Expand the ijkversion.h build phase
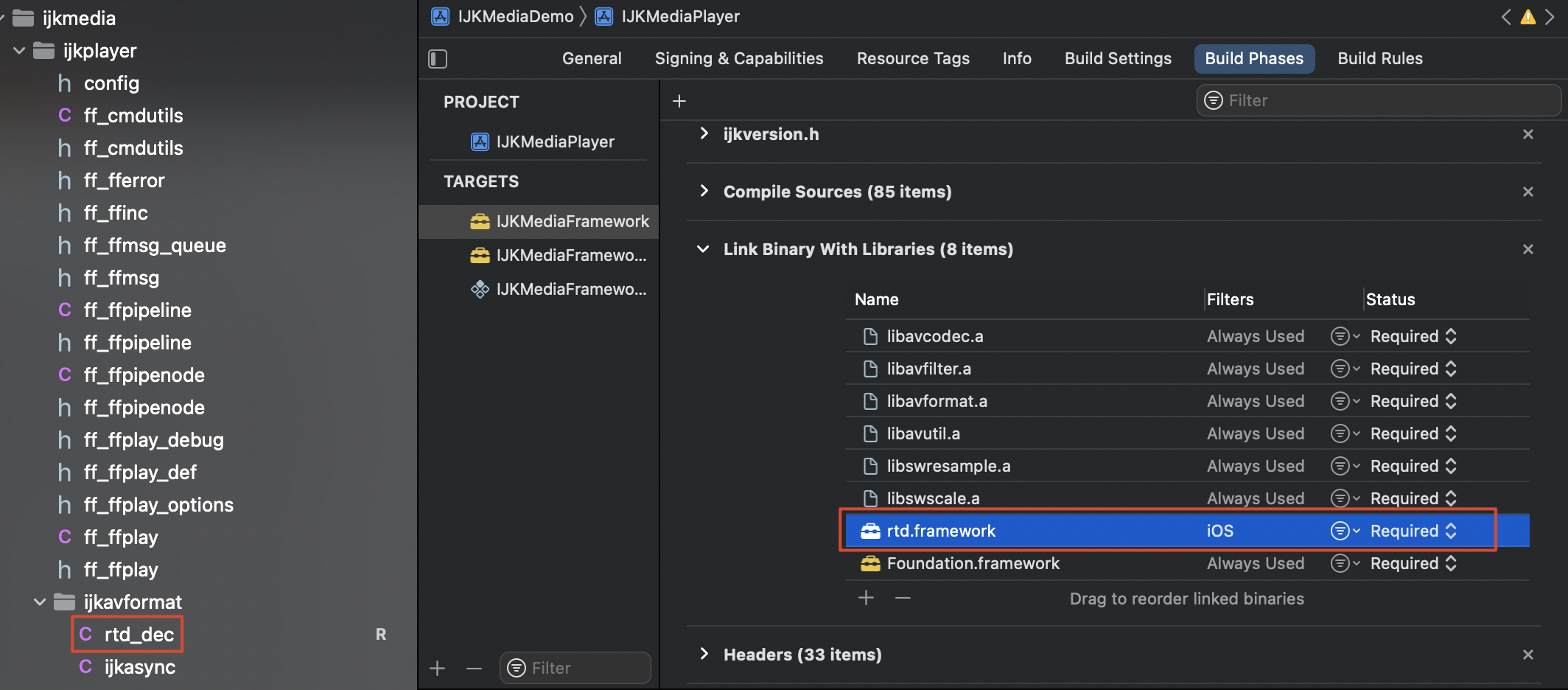 point(704,133)
